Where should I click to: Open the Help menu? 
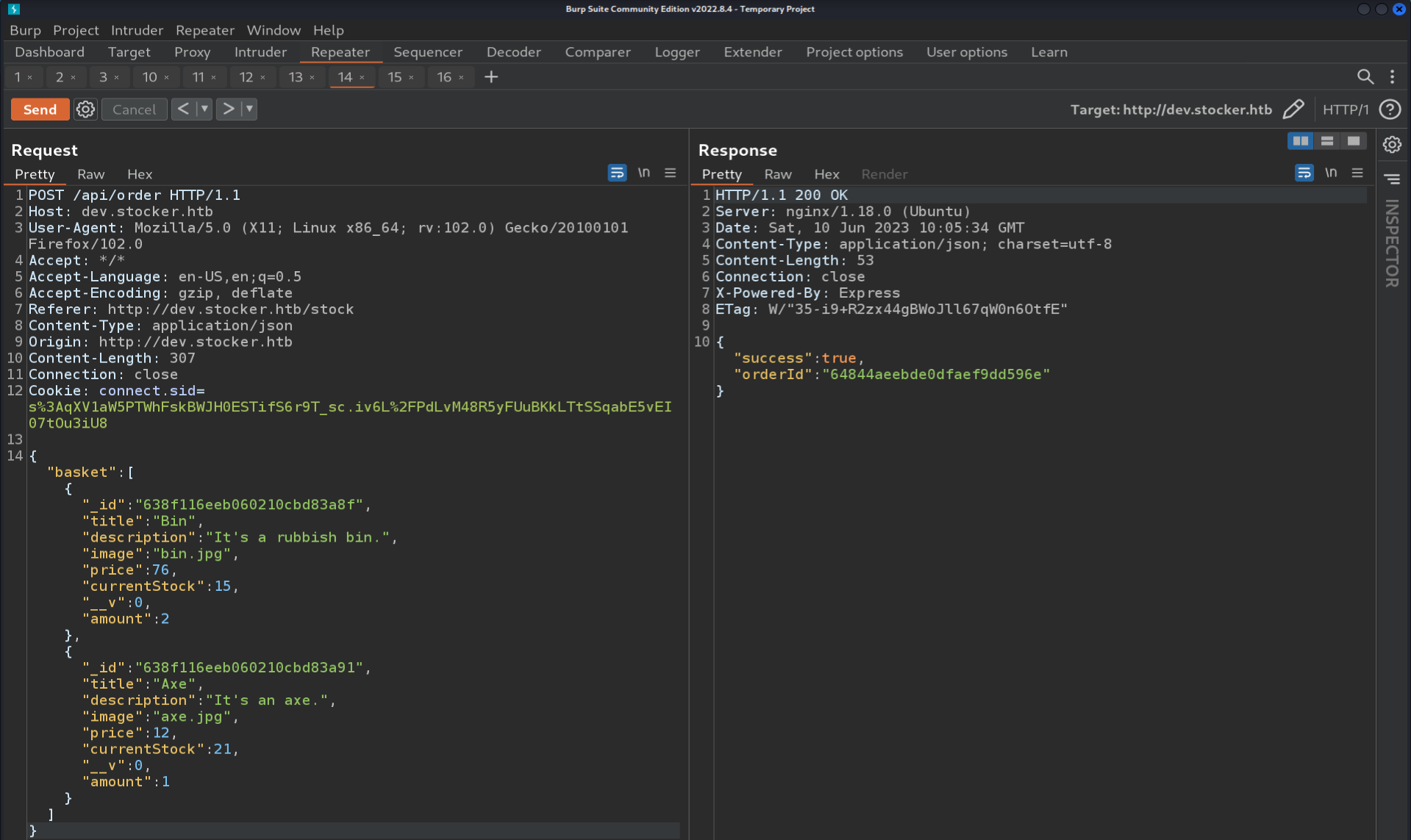328,30
